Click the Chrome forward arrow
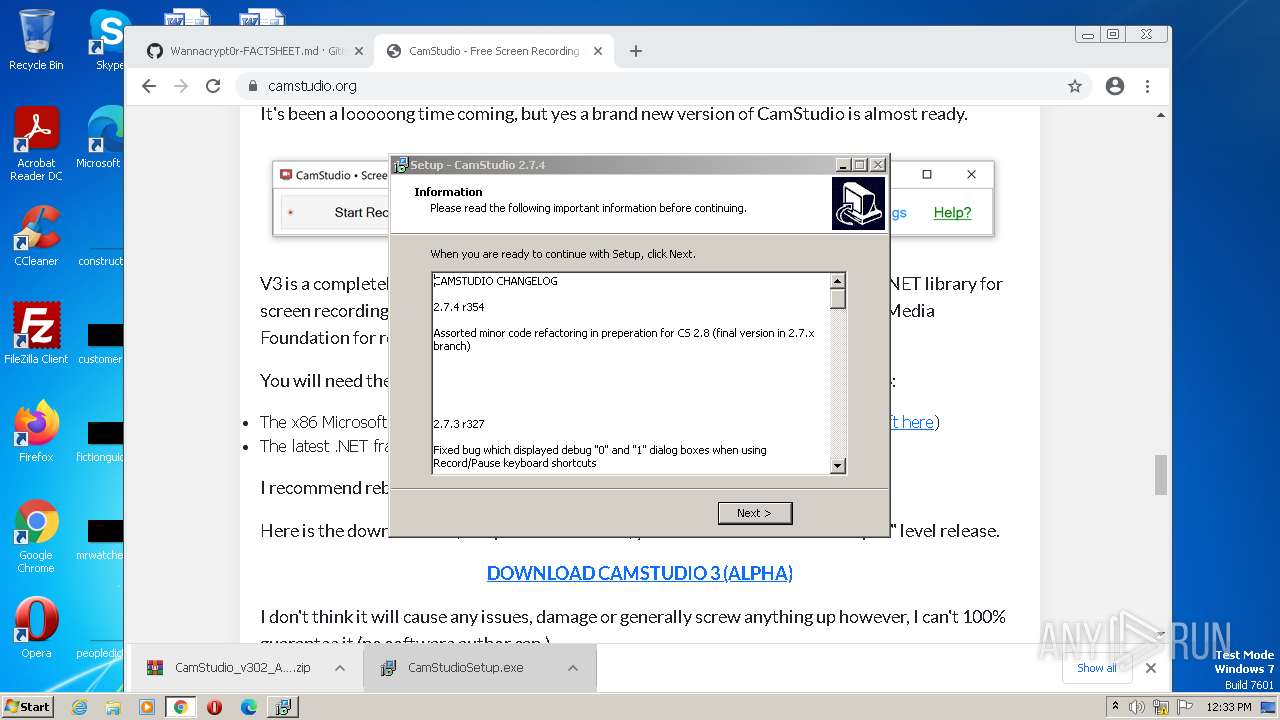Image resolution: width=1280 pixels, height=720 pixels. click(x=181, y=86)
